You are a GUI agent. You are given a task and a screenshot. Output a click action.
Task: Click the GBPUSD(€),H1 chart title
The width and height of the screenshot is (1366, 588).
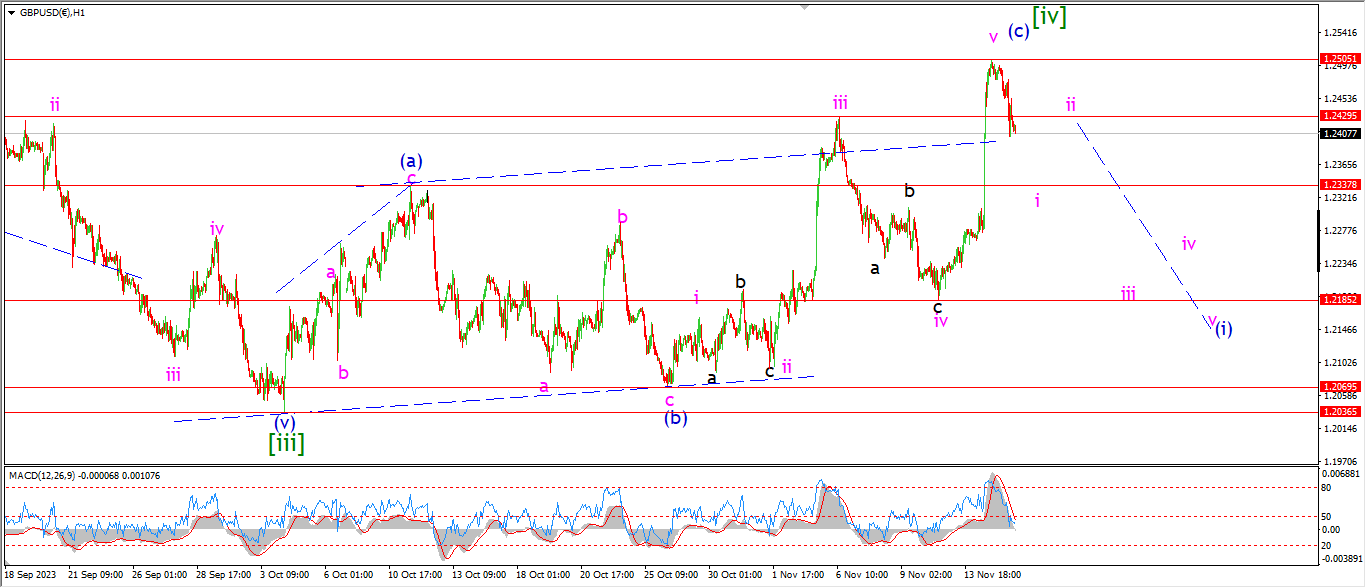click(x=52, y=13)
